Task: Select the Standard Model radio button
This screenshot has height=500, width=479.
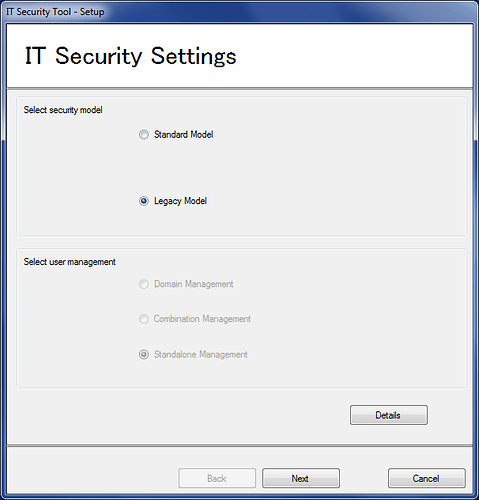Action: [x=144, y=135]
